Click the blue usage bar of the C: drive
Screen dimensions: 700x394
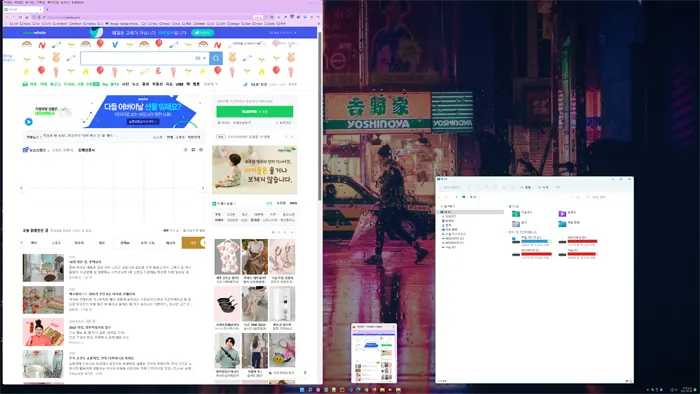pyautogui.click(x=536, y=241)
